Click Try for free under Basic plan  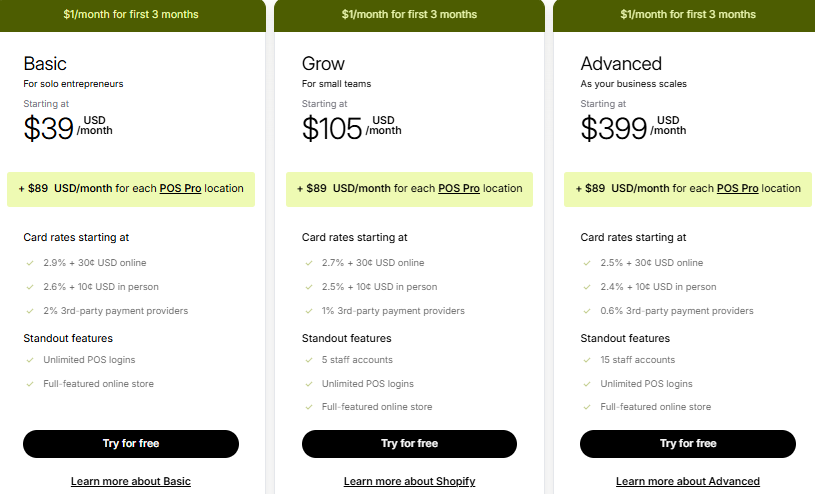pyautogui.click(x=130, y=443)
